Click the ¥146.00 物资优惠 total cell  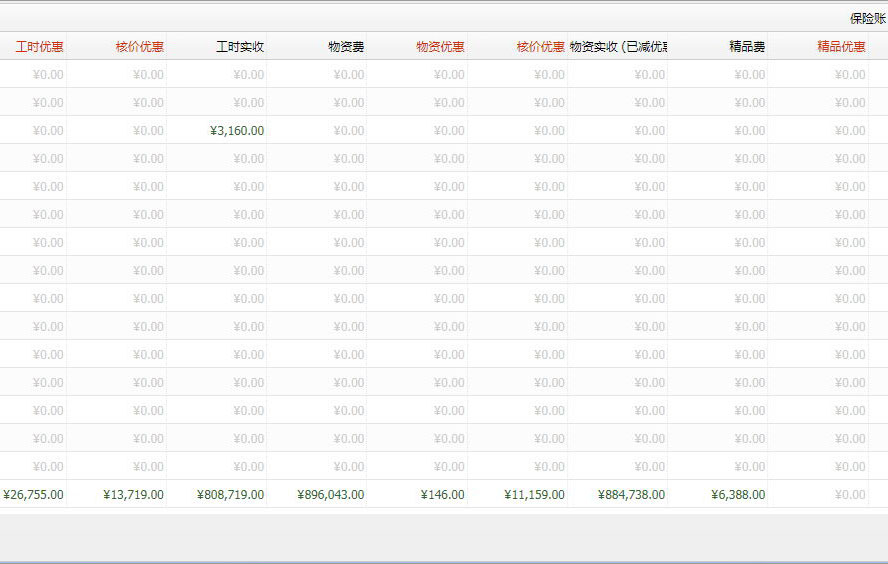[x=442, y=494]
